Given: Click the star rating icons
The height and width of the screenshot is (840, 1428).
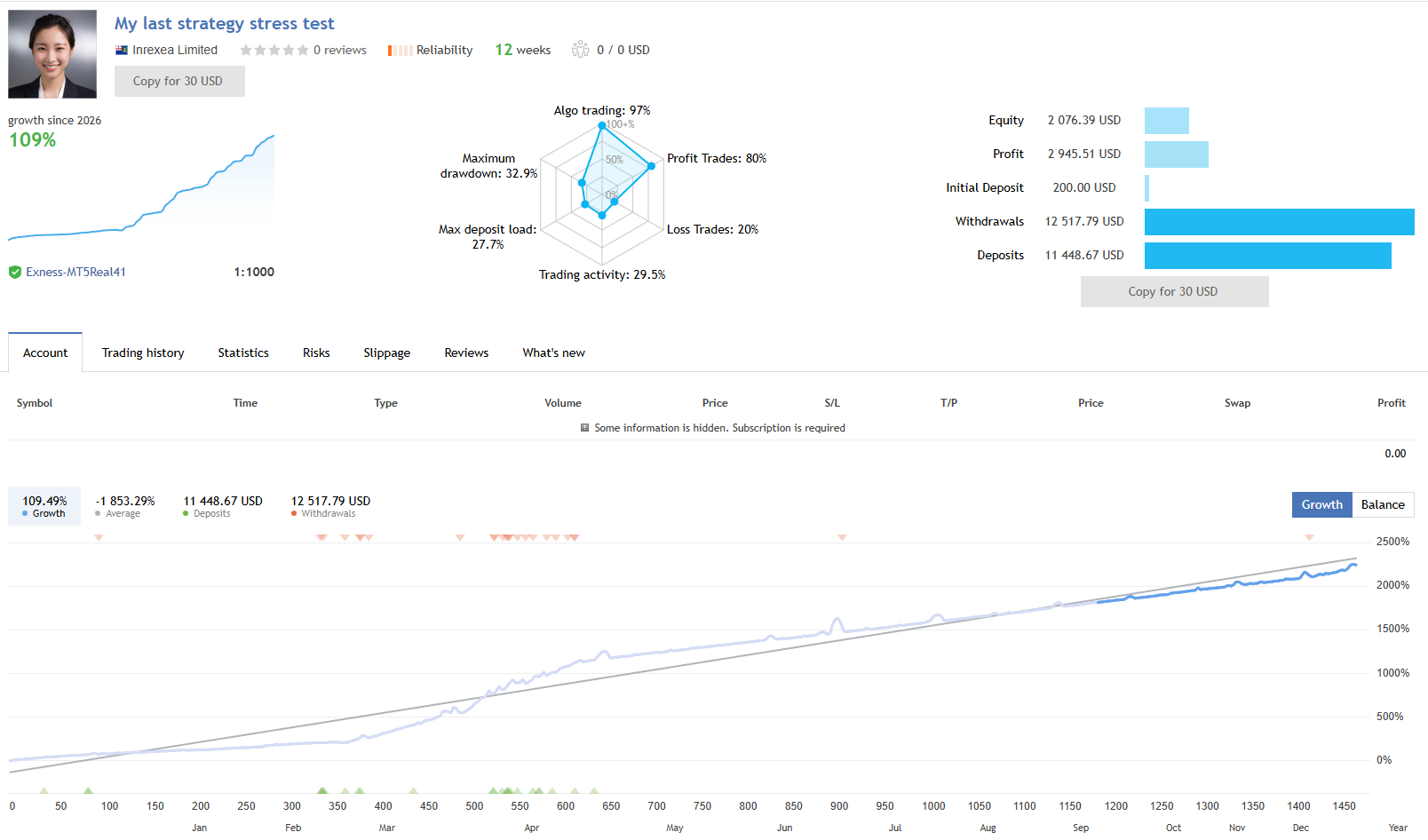Looking at the screenshot, I should 274,51.
